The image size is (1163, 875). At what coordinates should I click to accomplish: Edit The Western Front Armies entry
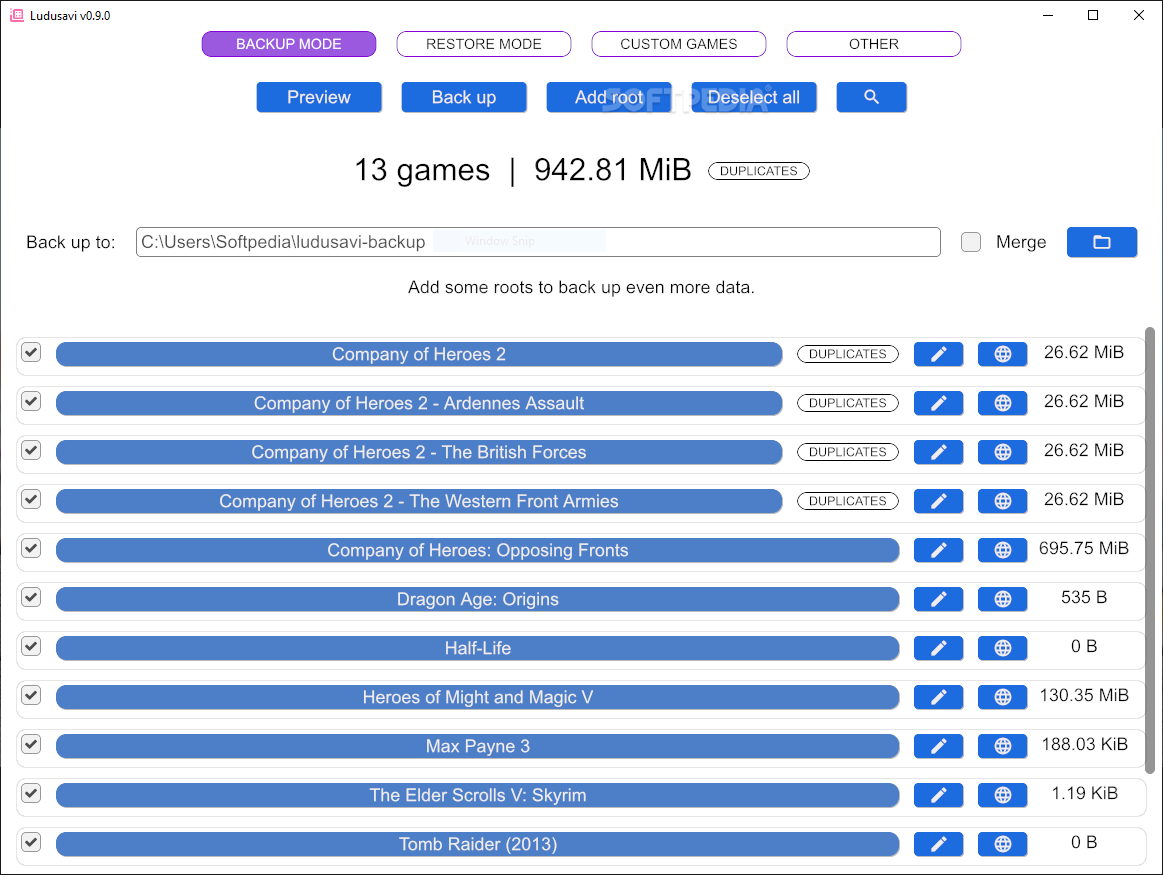938,501
